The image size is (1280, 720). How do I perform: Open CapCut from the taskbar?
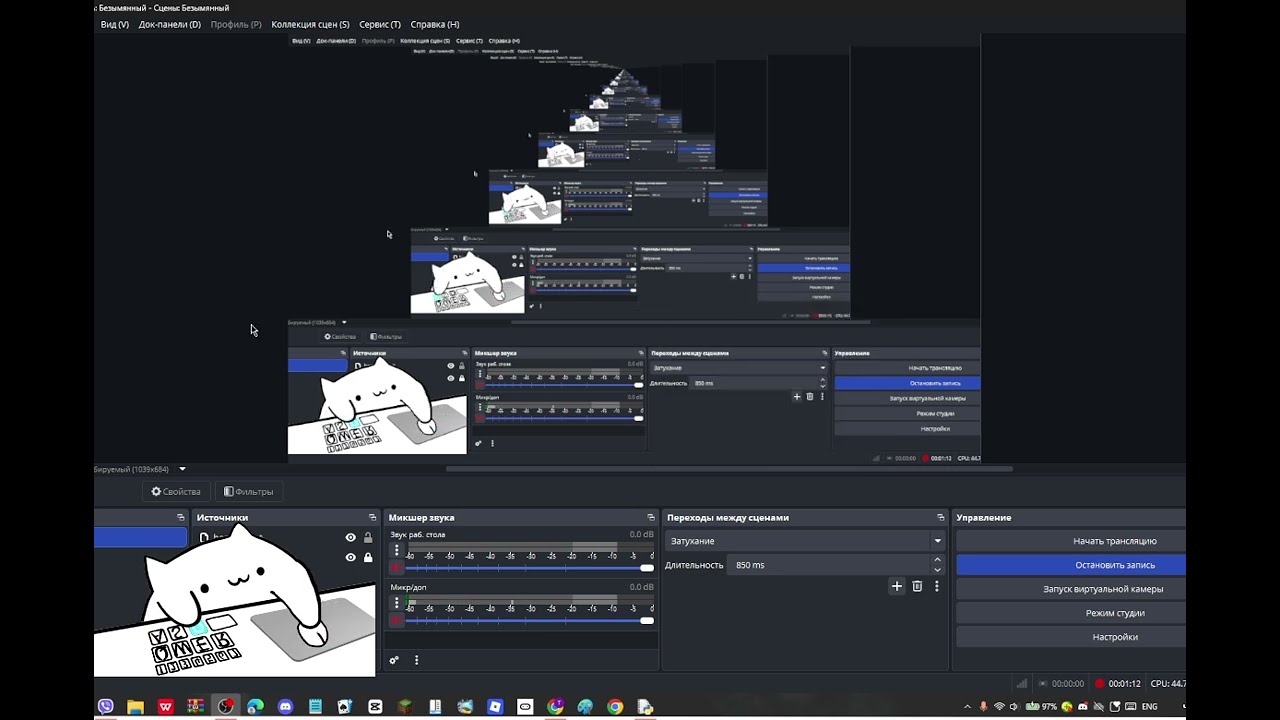click(375, 707)
